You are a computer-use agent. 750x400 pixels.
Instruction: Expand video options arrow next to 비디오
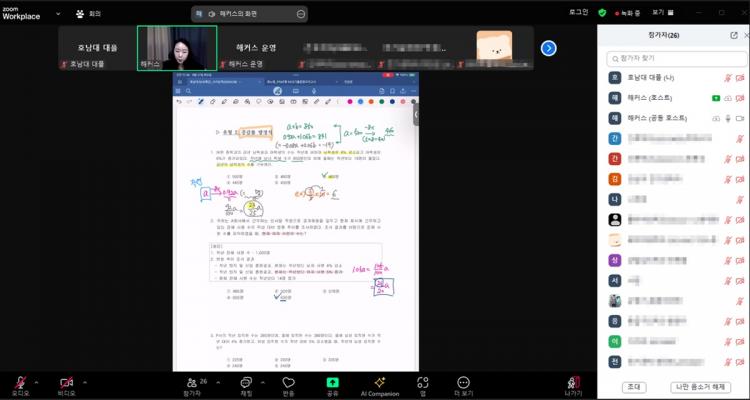point(86,382)
